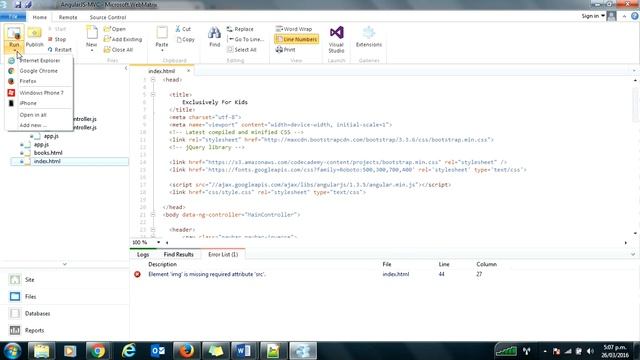Switch to the Home ribbon tab
Viewport: 640px width, 360px height.
click(40, 17)
